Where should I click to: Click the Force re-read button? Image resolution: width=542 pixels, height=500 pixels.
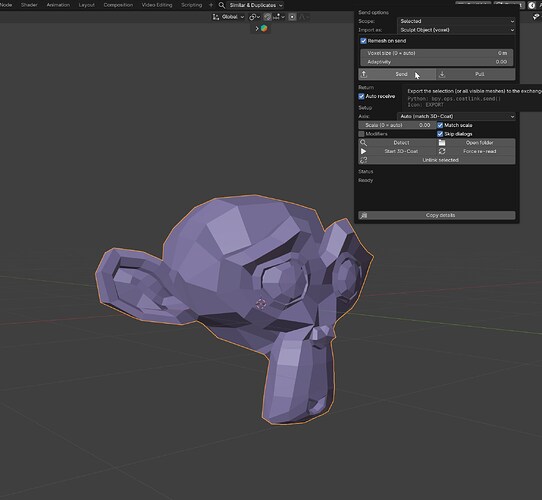tap(476, 151)
